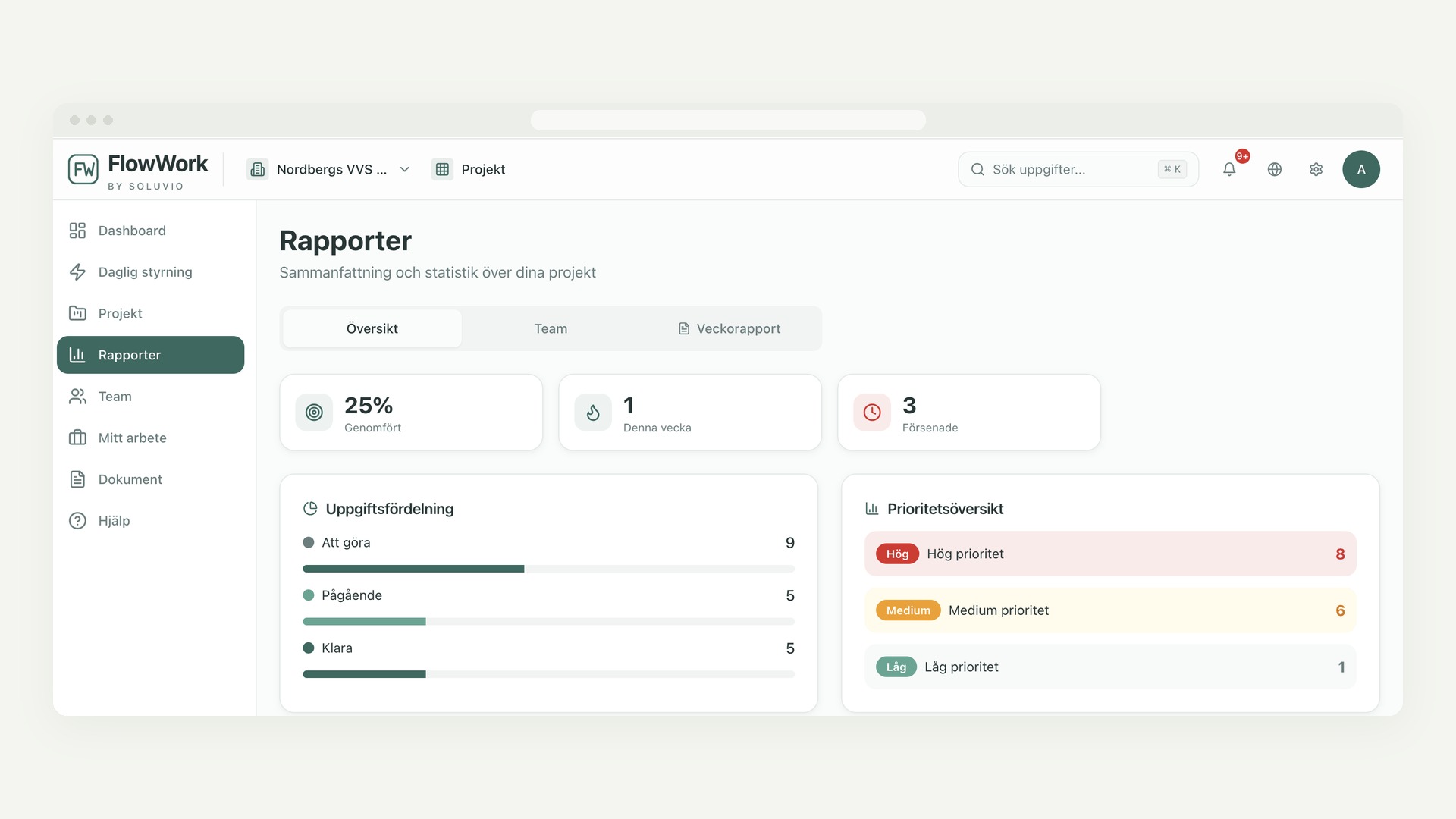Click the Försenade clock icon
Viewport: 1456px width, 819px height.
[x=872, y=413]
